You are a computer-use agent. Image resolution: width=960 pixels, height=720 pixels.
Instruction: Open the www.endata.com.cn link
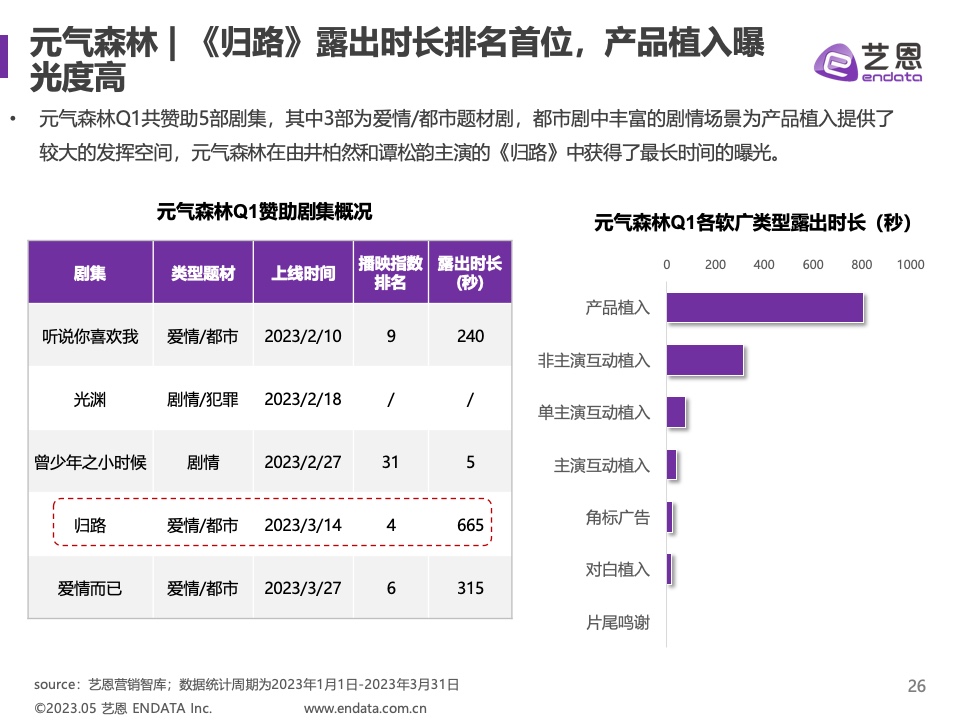coord(365,708)
